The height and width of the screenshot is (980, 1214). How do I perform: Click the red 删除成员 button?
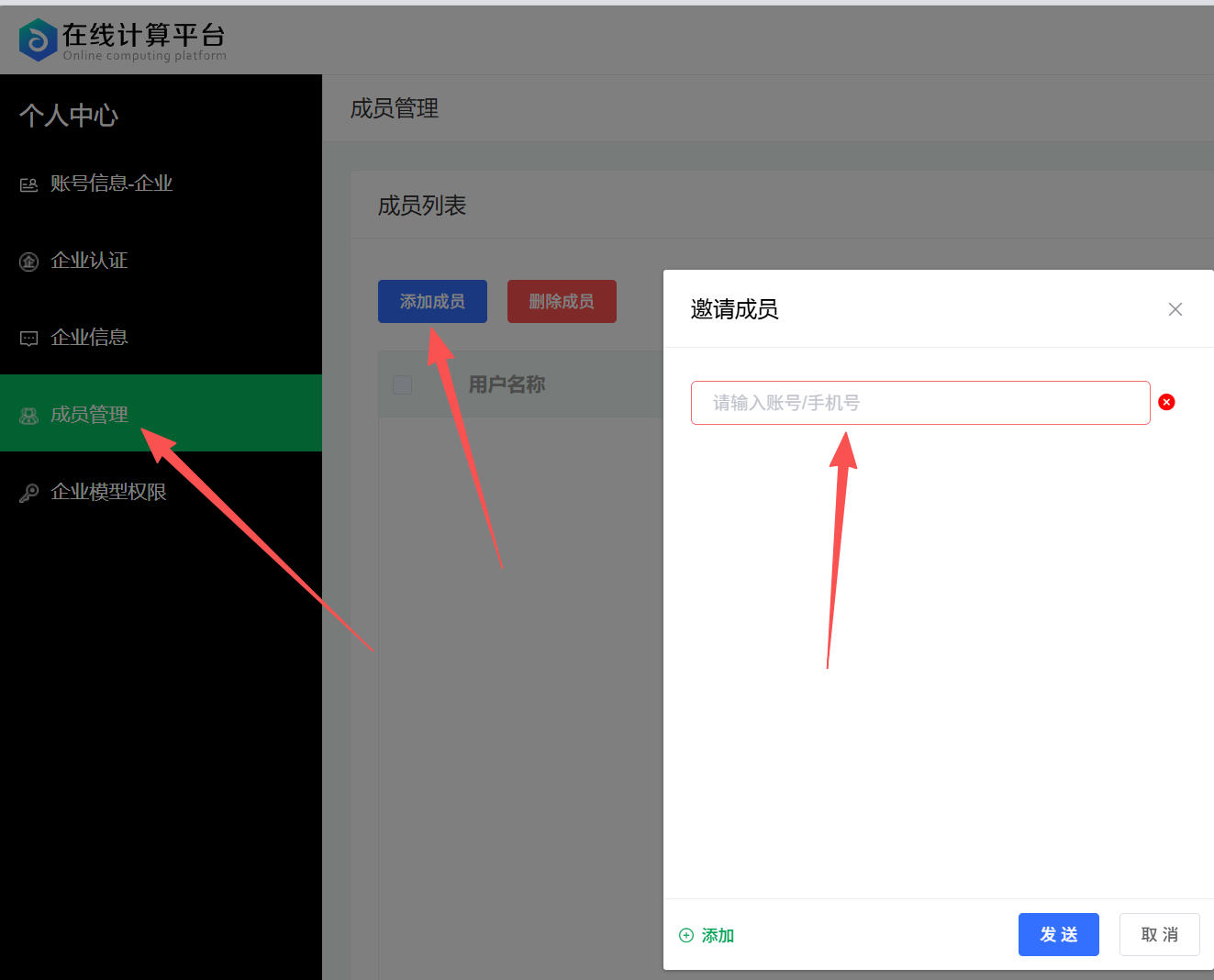pyautogui.click(x=562, y=301)
